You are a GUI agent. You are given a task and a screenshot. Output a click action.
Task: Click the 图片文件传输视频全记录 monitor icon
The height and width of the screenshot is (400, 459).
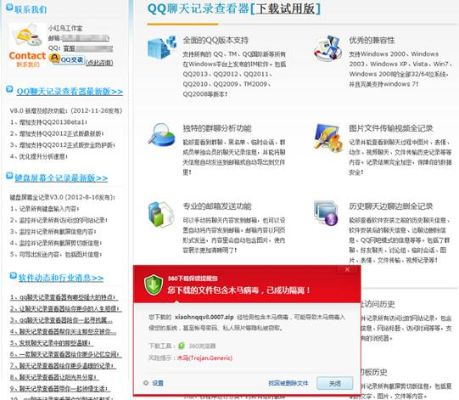(x=328, y=138)
